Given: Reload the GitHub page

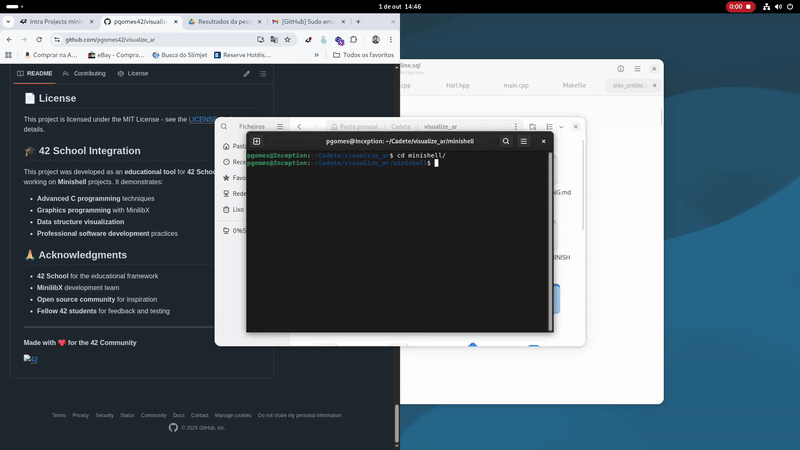Looking at the screenshot, I should tap(39, 39).
